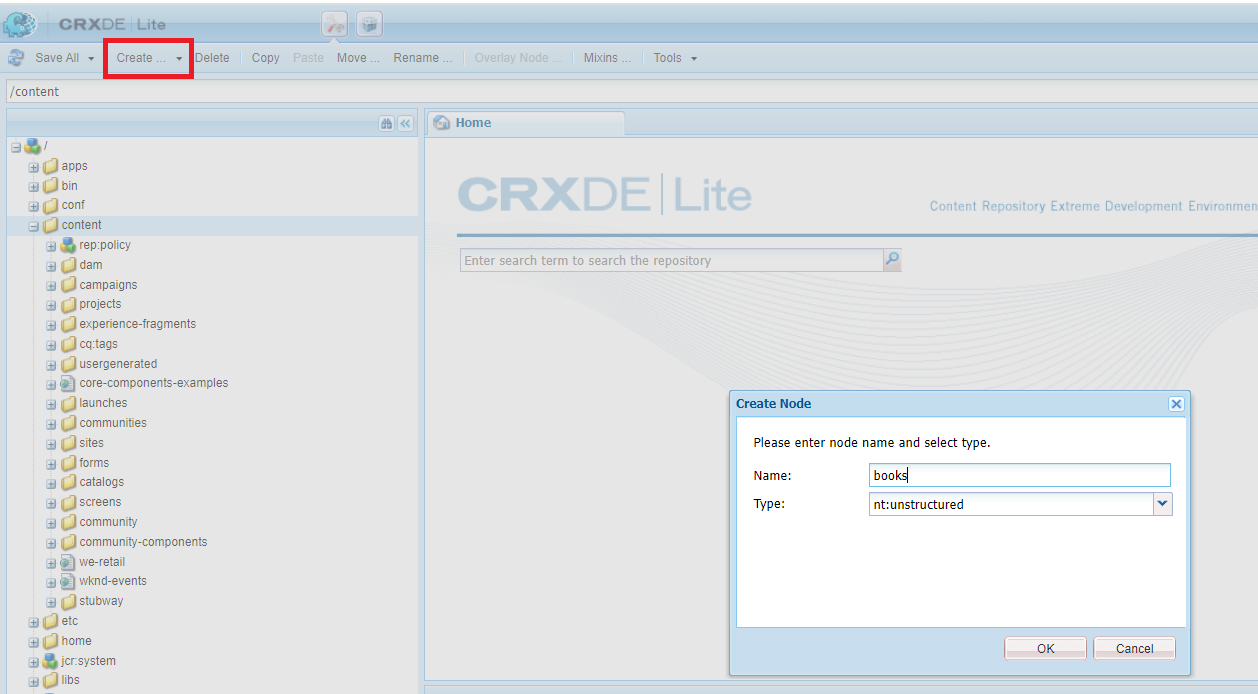Switch to the Home tab
Image resolution: width=1258 pixels, height=694 pixels.
click(x=526, y=123)
